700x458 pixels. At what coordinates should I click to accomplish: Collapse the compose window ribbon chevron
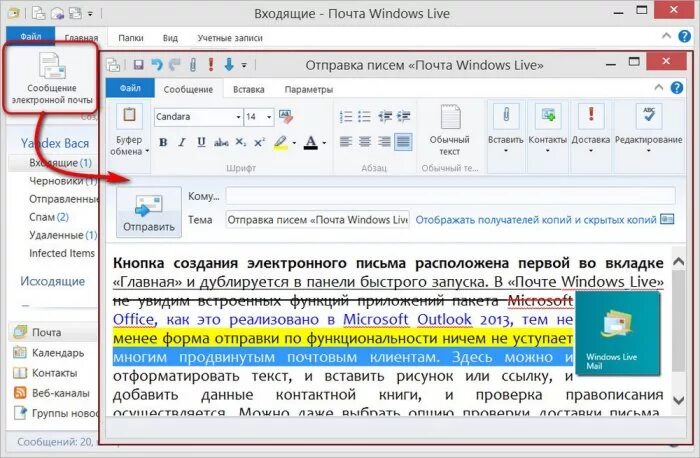[x=659, y=87]
